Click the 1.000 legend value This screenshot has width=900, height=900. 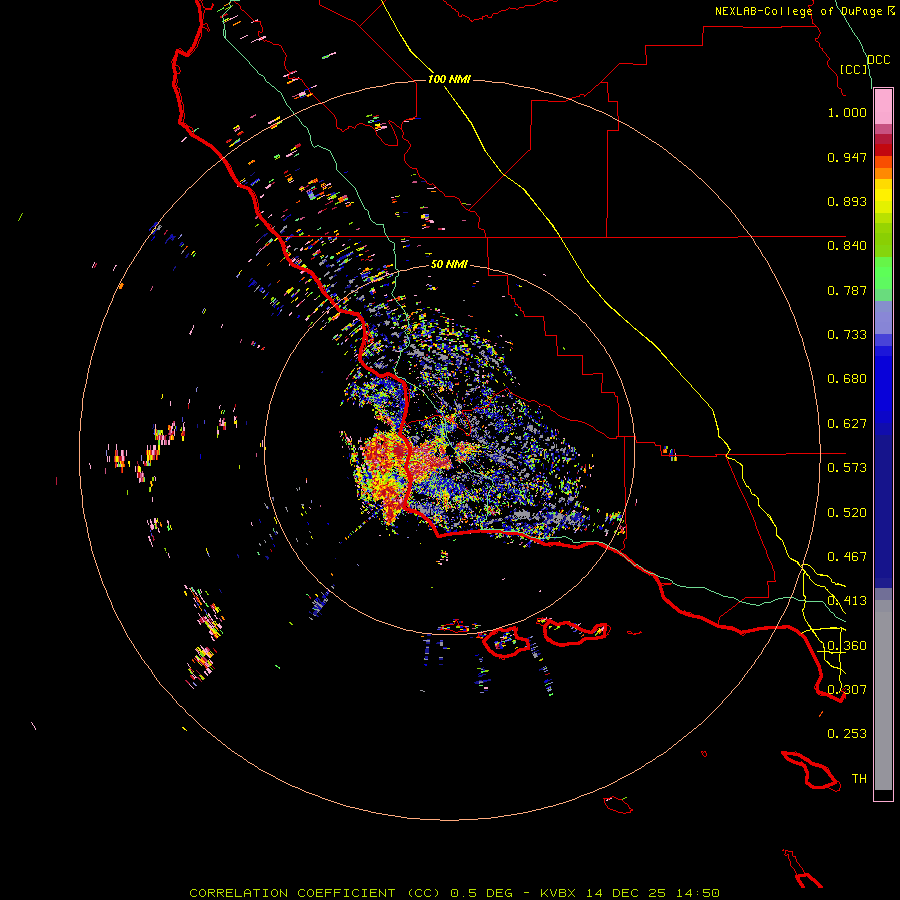click(847, 112)
